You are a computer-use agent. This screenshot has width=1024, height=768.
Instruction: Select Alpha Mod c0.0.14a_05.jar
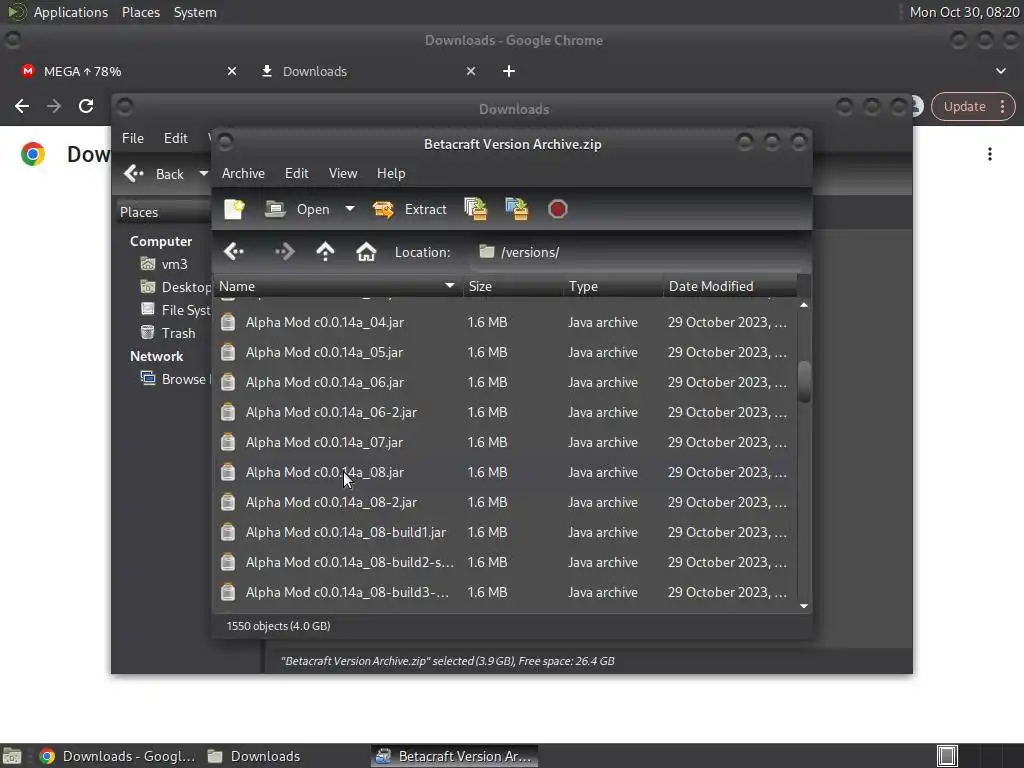tap(505, 352)
